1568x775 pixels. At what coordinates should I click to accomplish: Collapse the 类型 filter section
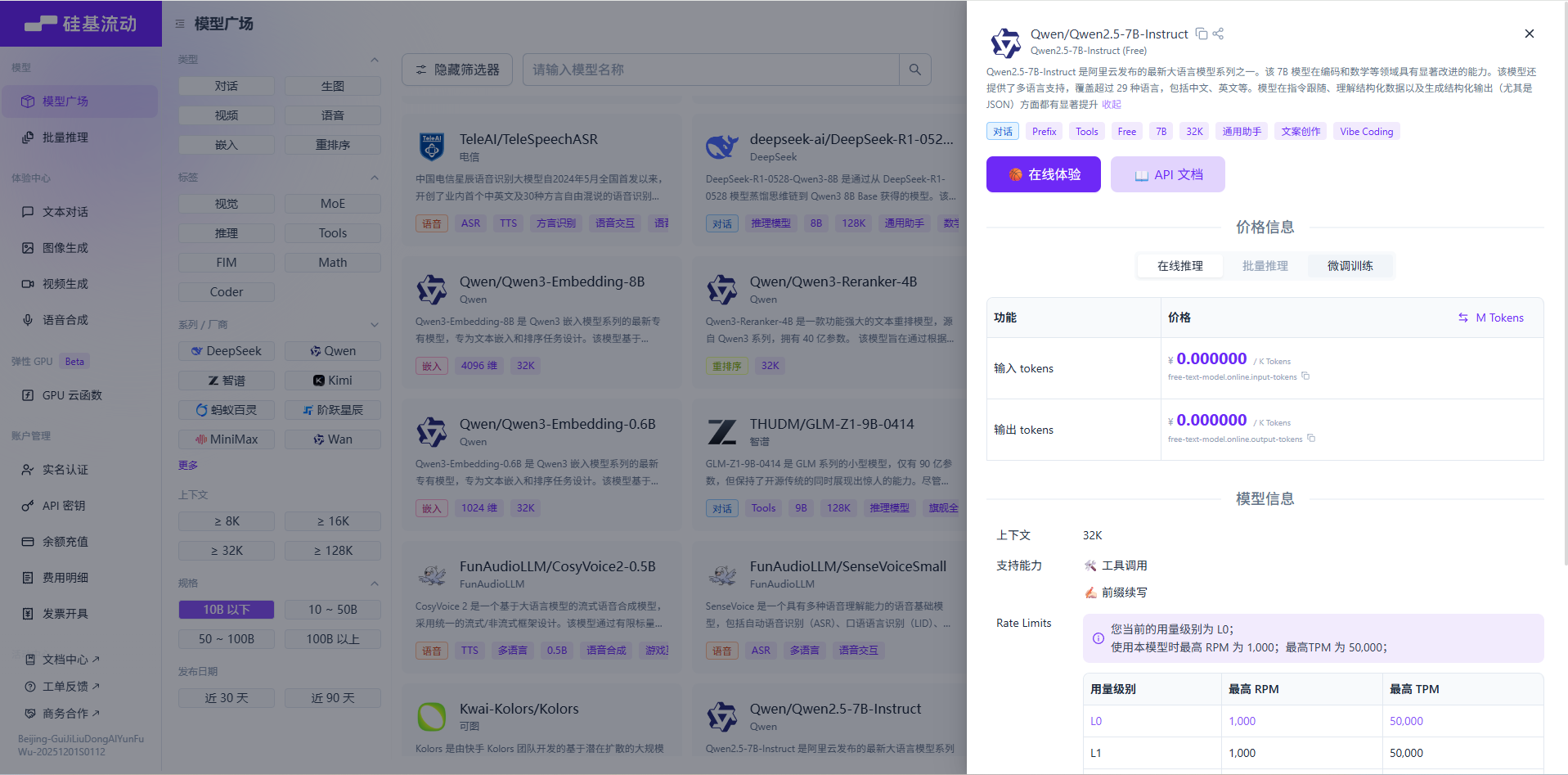tap(375, 60)
